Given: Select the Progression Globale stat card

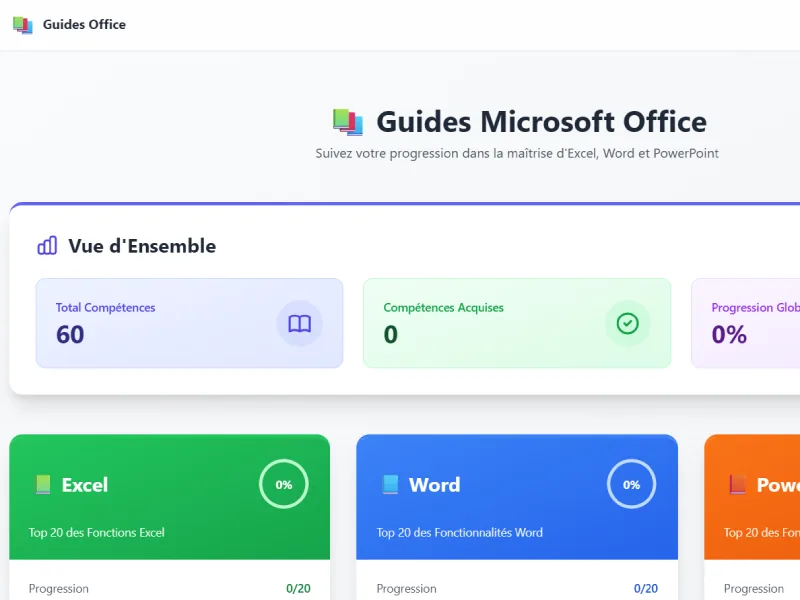Looking at the screenshot, I should coord(745,323).
